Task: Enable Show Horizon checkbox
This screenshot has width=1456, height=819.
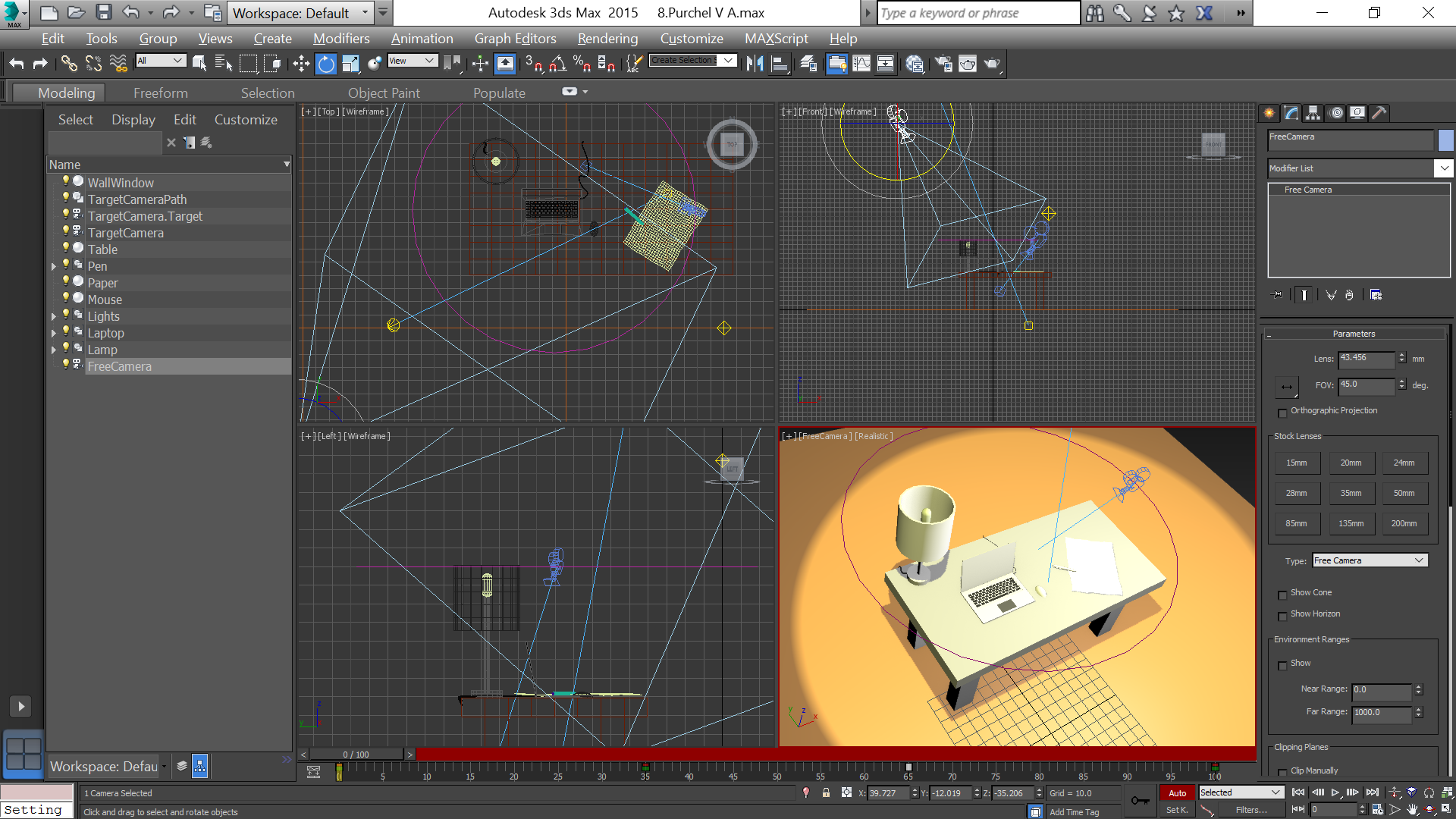Action: (1282, 617)
